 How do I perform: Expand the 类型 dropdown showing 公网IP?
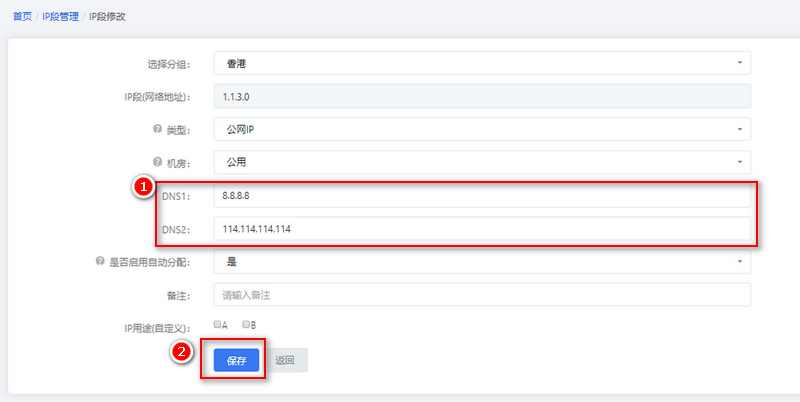[x=482, y=129]
